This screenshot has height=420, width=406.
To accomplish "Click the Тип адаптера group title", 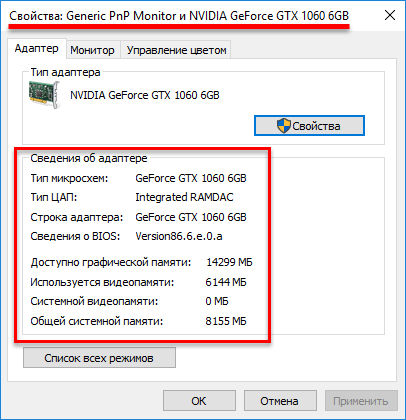I will 65,72.
